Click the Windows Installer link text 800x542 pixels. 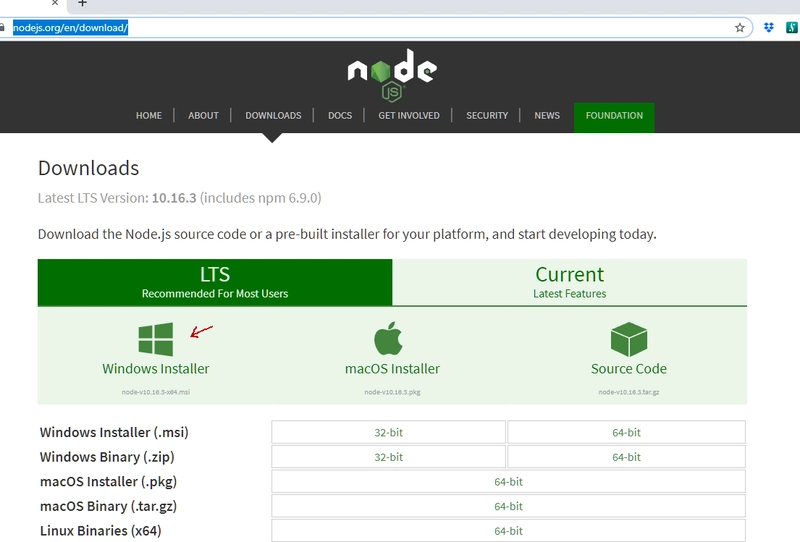(x=156, y=368)
